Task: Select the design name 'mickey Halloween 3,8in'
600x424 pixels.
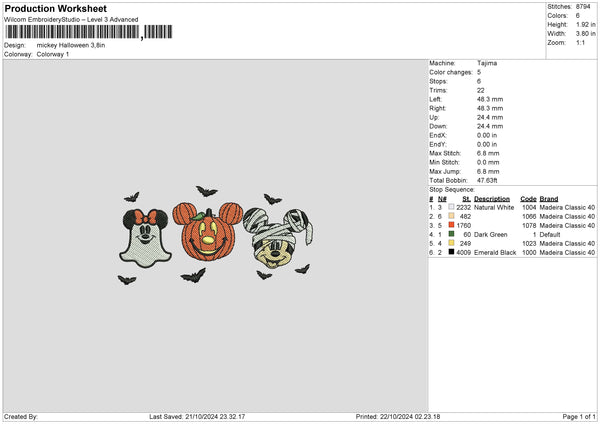Action: pyautogui.click(x=71, y=45)
